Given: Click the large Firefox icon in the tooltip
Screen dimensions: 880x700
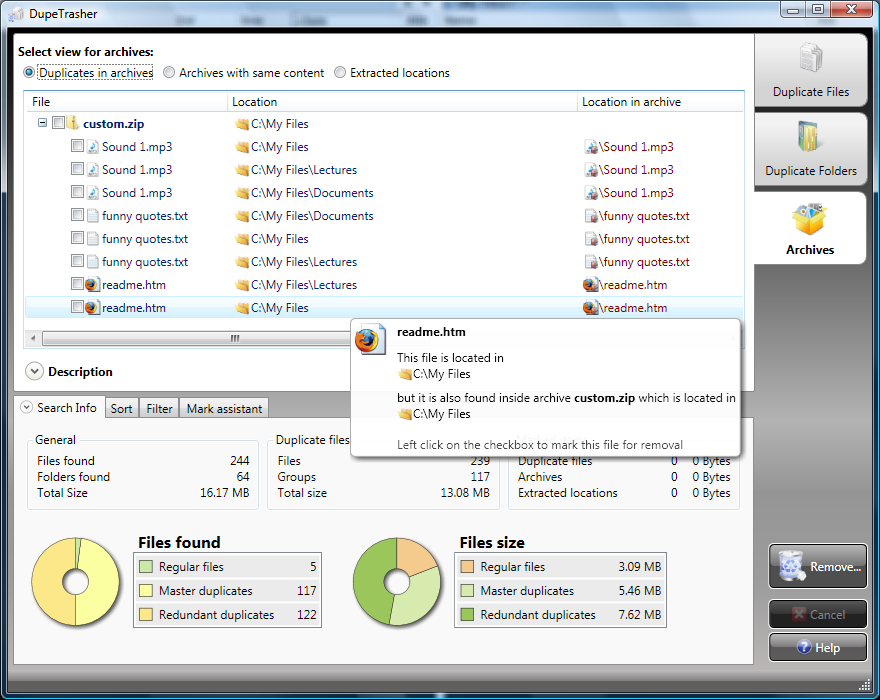Looking at the screenshot, I should click(370, 338).
